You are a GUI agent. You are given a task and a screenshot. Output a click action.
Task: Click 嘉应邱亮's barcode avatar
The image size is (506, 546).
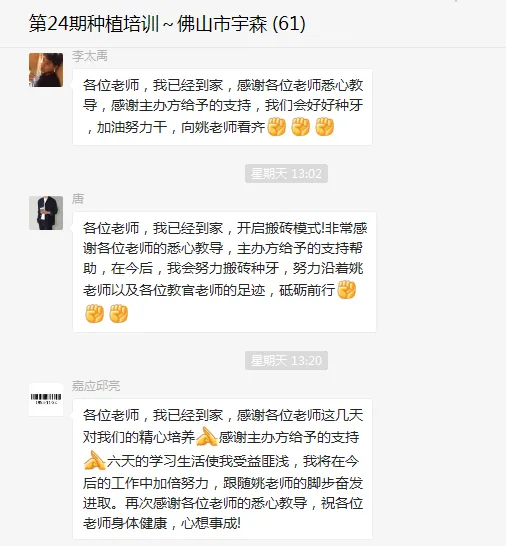[x=46, y=400]
